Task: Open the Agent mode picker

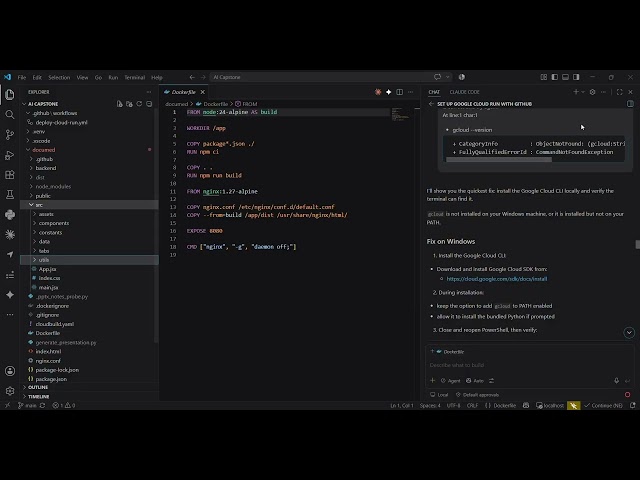Action: coord(450,380)
